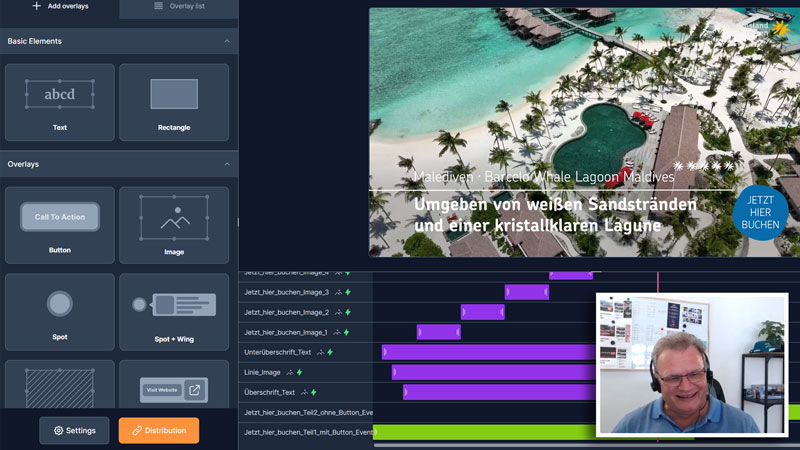This screenshot has width=800, height=450.
Task: Switch to the Overlay list tab
Action: pyautogui.click(x=179, y=6)
